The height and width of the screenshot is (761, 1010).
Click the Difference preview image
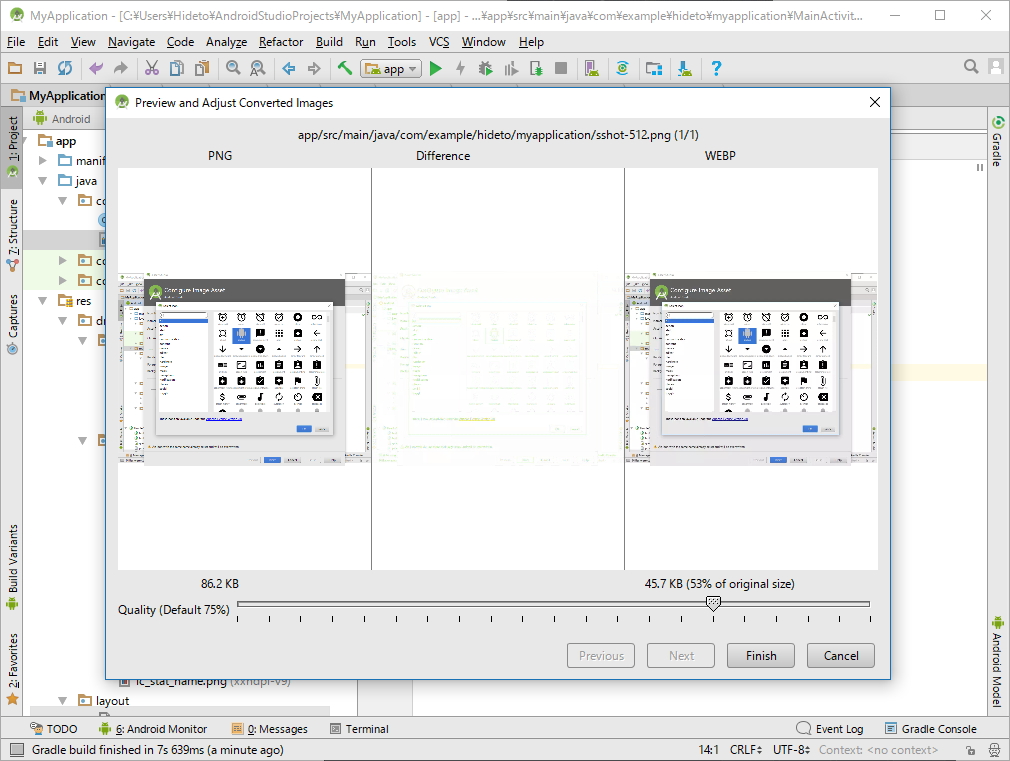(498, 368)
